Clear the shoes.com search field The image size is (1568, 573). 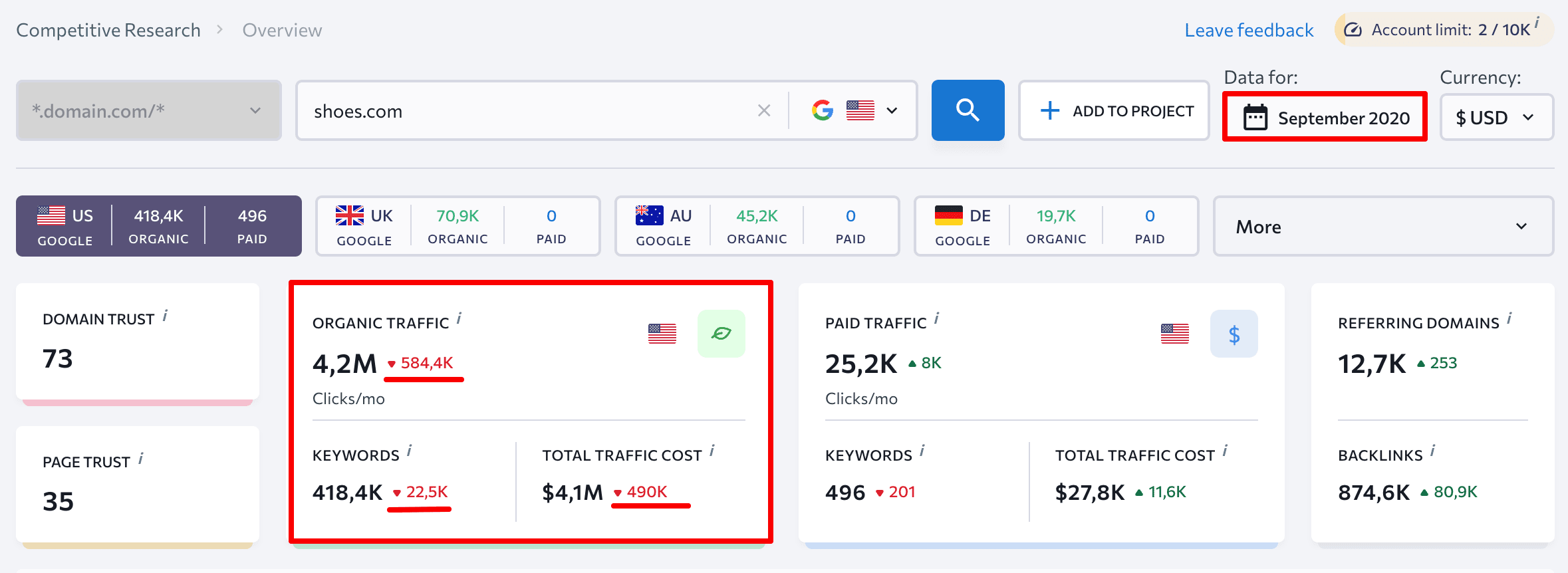click(x=764, y=111)
